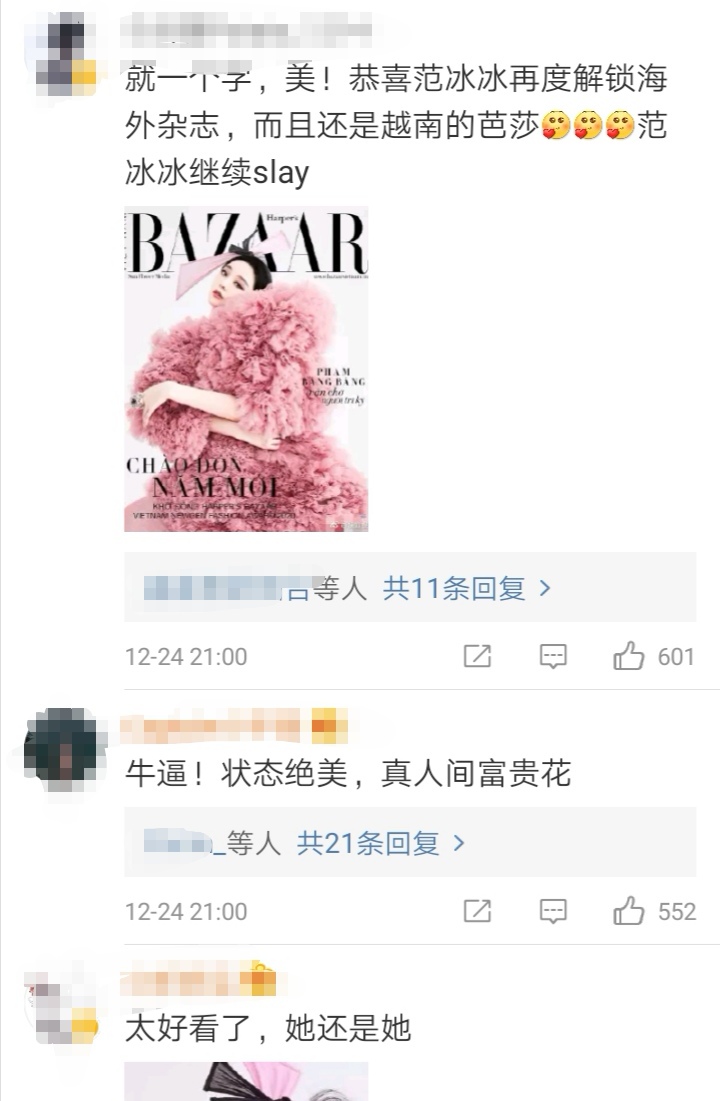Open second commenter's dark avatar
This screenshot has height=1101, width=720.
coord(63,749)
